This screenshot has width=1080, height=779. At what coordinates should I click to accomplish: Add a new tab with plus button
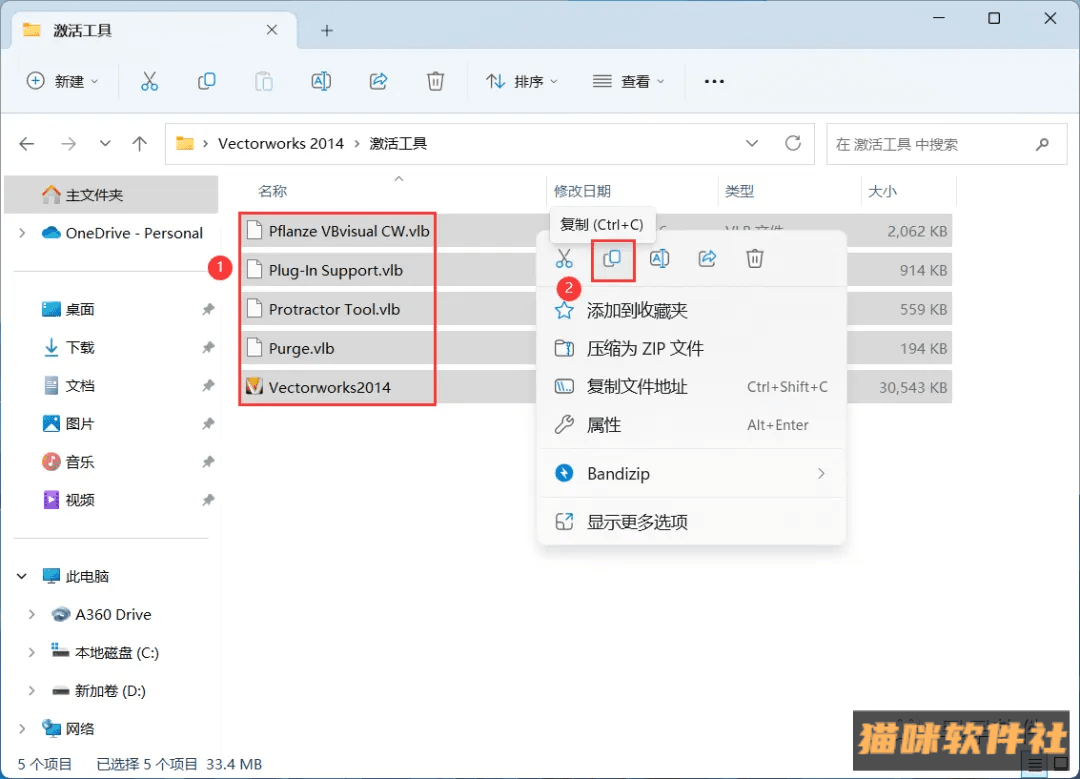[x=326, y=30]
